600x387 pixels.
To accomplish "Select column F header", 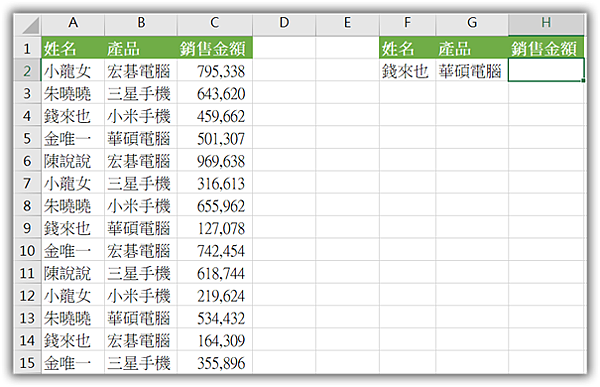I will point(407,25).
